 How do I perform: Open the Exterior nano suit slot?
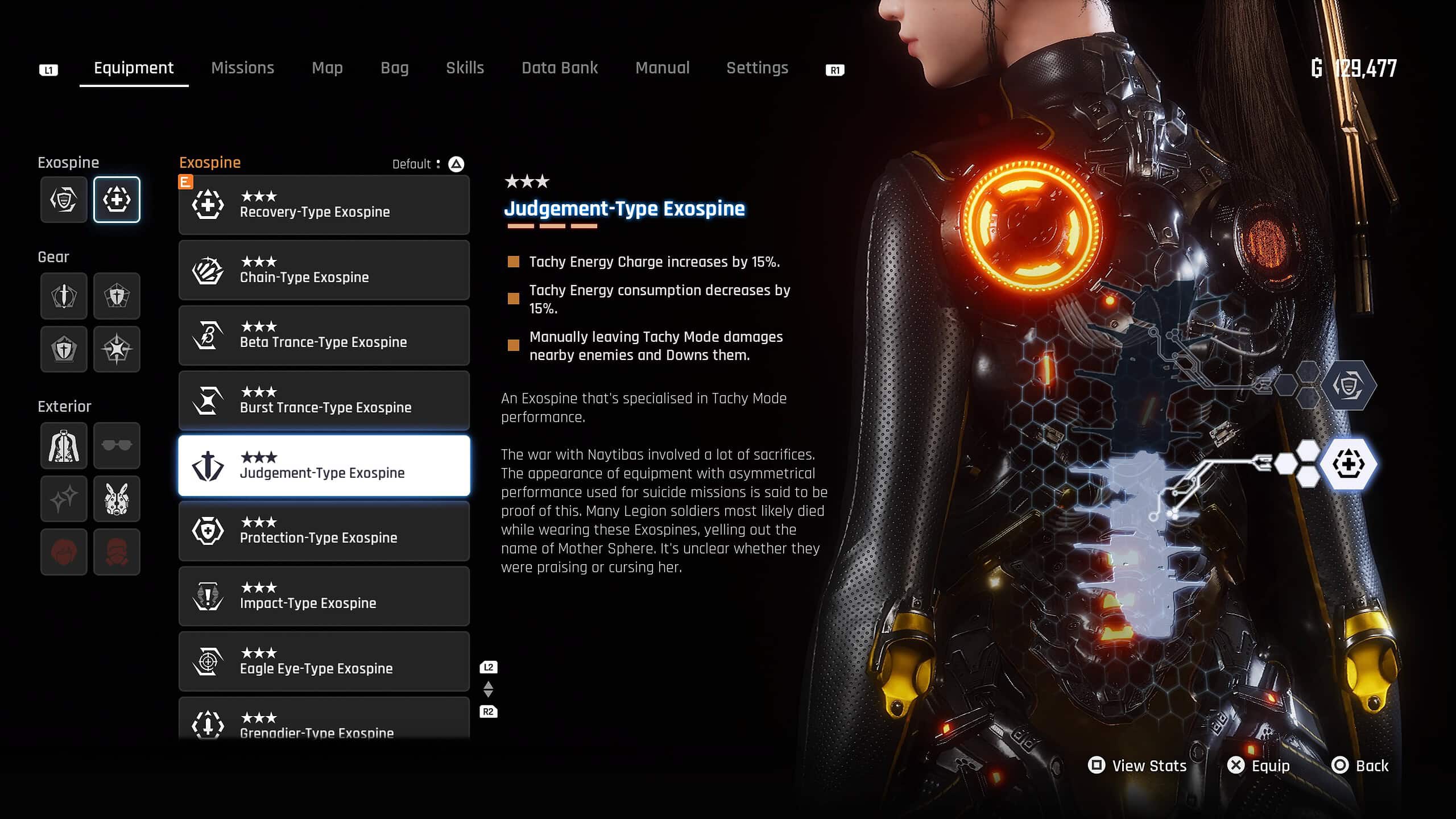pyautogui.click(x=64, y=445)
